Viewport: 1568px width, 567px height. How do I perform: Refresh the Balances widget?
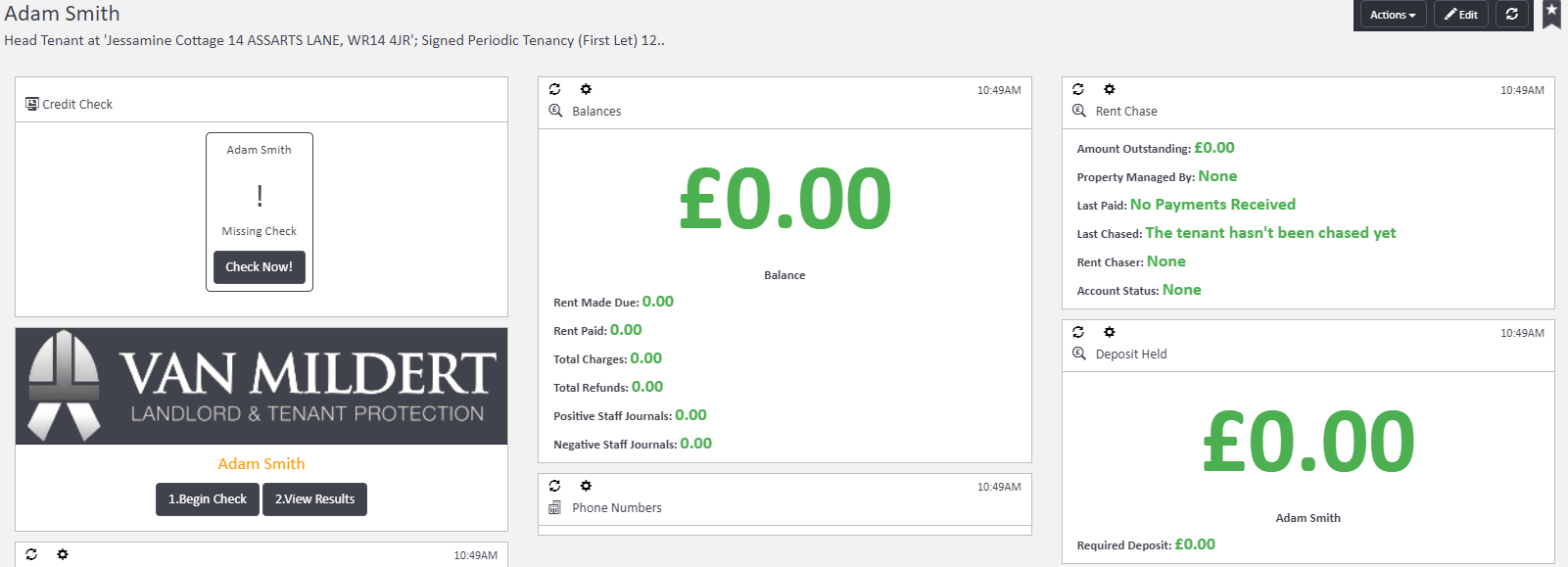coord(554,89)
